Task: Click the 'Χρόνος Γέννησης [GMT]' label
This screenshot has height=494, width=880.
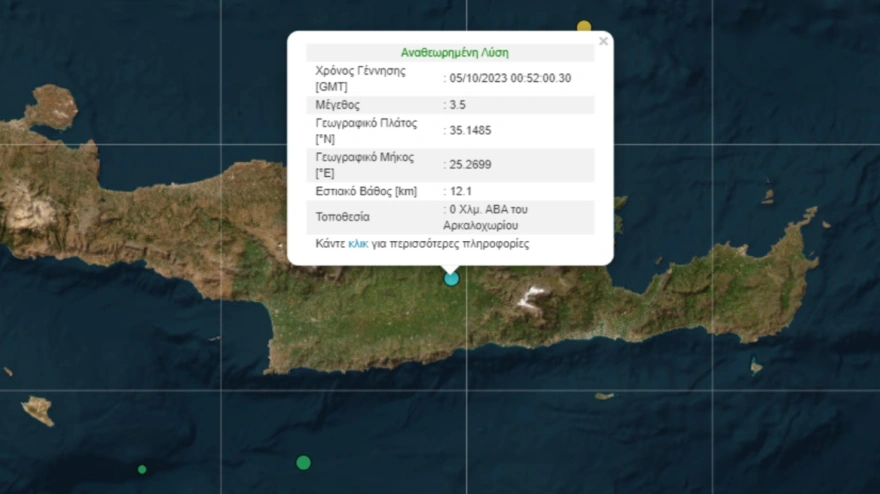Action: click(361, 79)
